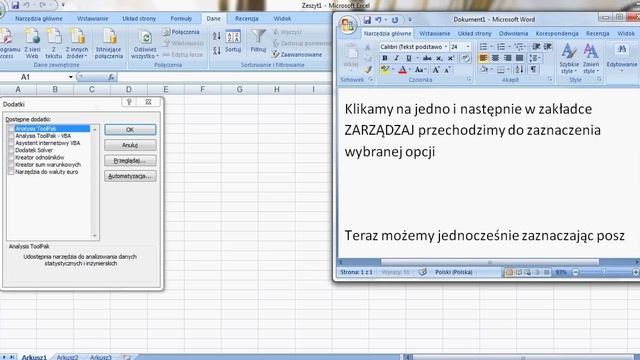640x360 pixels.
Task: Click the Z tekstu import icon in Excel
Action: [x=53, y=43]
